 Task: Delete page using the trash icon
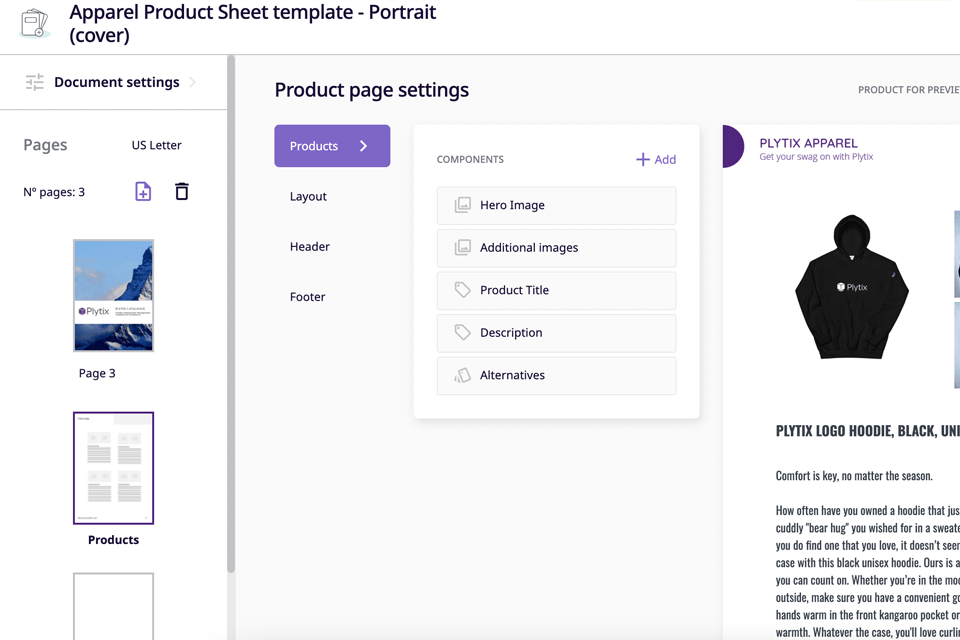point(182,192)
